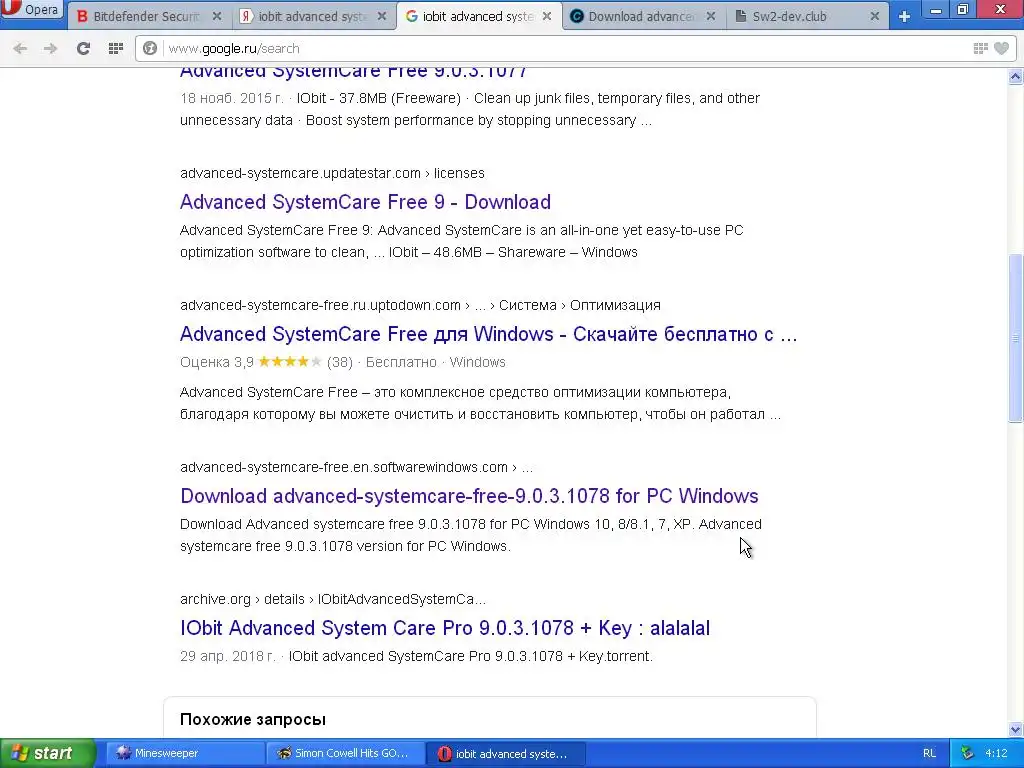The height and width of the screenshot is (768, 1024).
Task: Click the vertical scrollbar thumb
Action: 1016,338
